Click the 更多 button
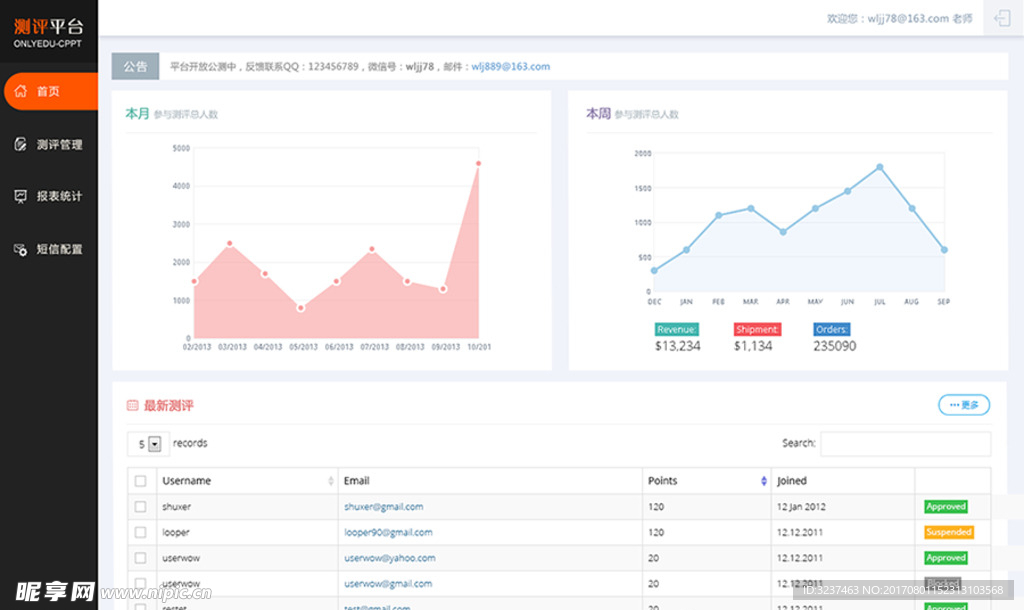The width and height of the screenshot is (1024, 610). [964, 405]
